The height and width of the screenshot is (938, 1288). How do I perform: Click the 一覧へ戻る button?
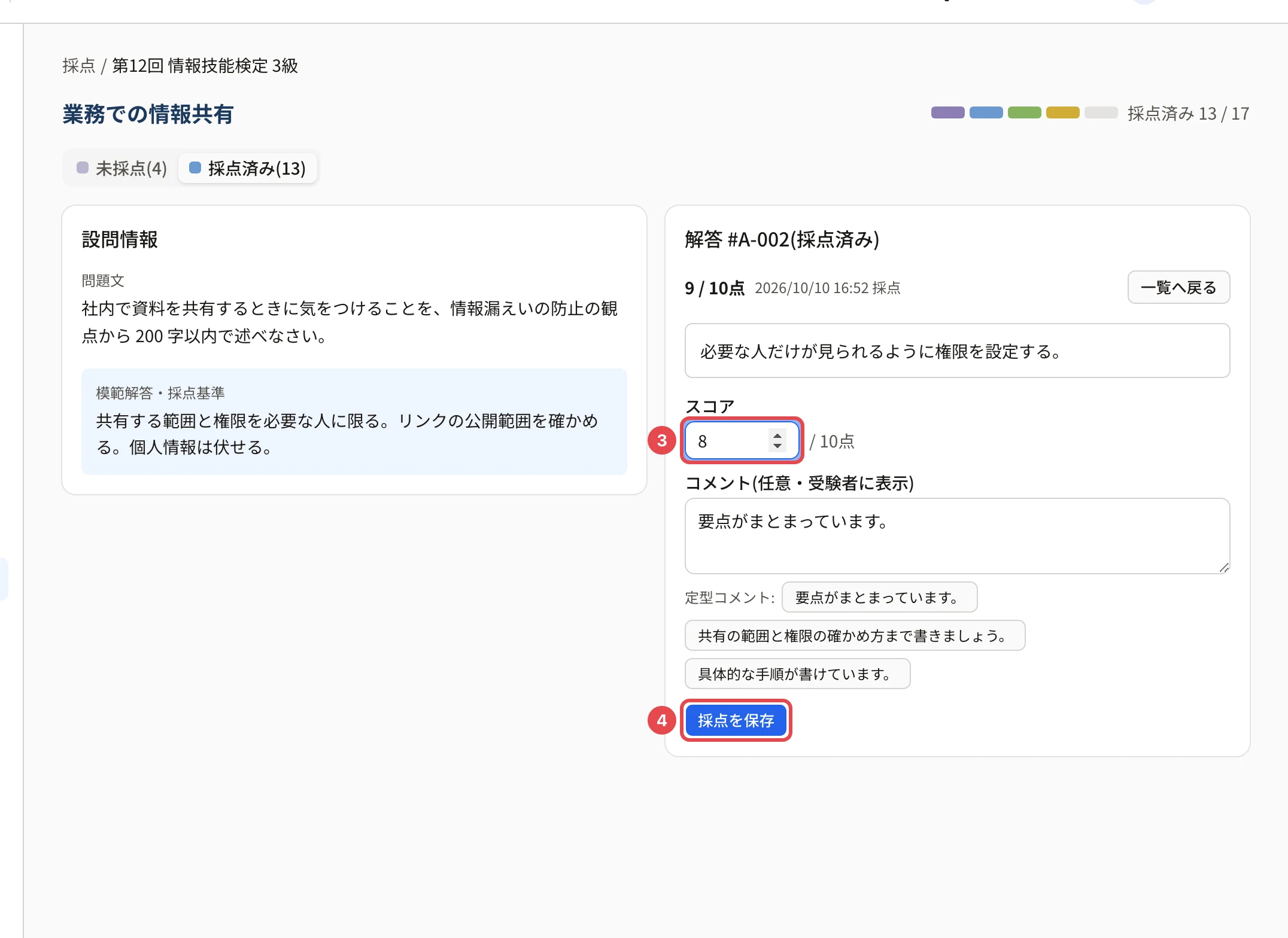point(1178,287)
